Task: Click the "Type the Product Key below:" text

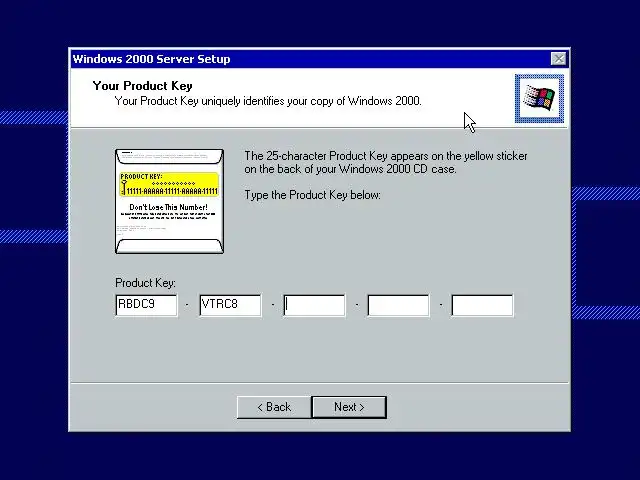Action: [x=312, y=195]
